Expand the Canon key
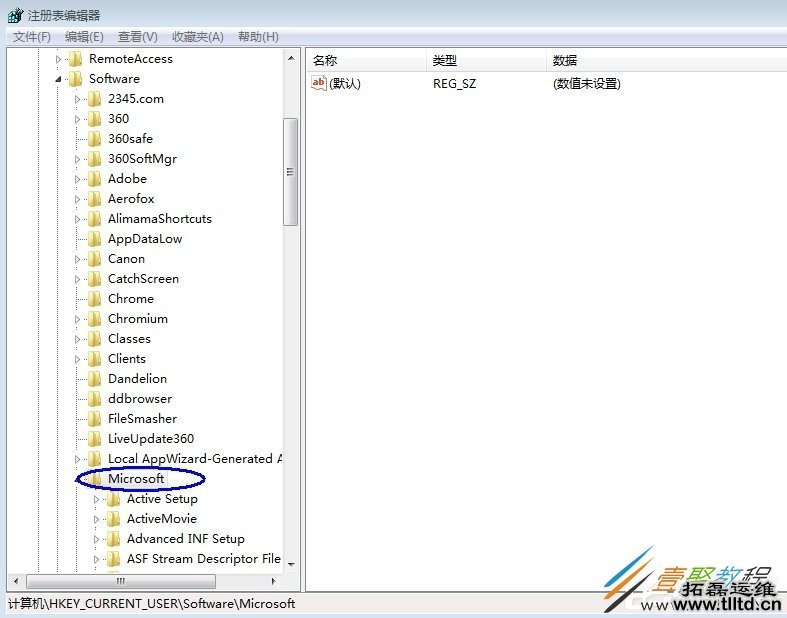Viewport: 787px width, 618px height. [77, 260]
